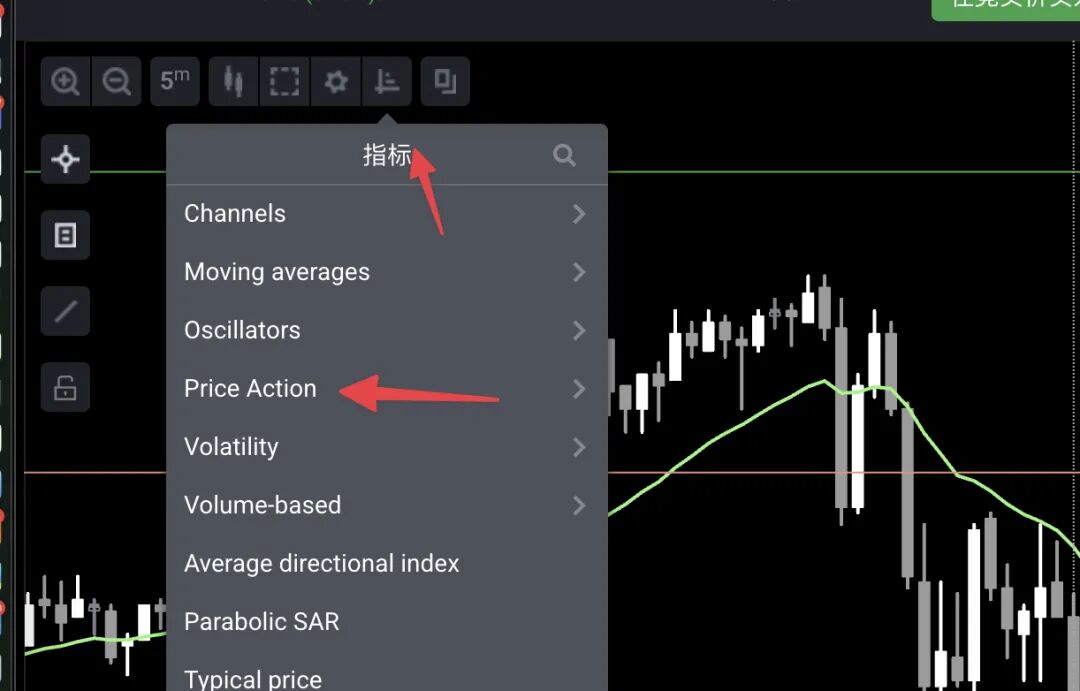Click the indicators toolbar icon

(386, 81)
